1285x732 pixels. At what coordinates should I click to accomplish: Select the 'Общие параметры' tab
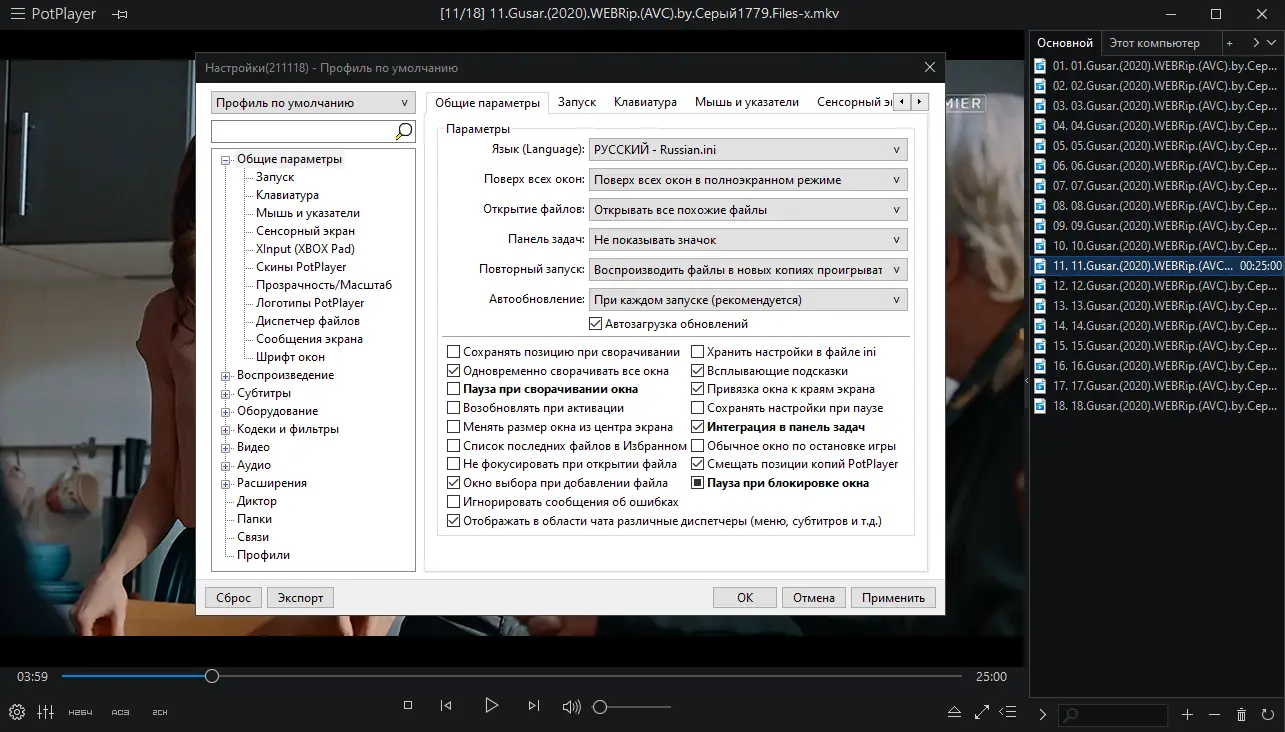487,103
